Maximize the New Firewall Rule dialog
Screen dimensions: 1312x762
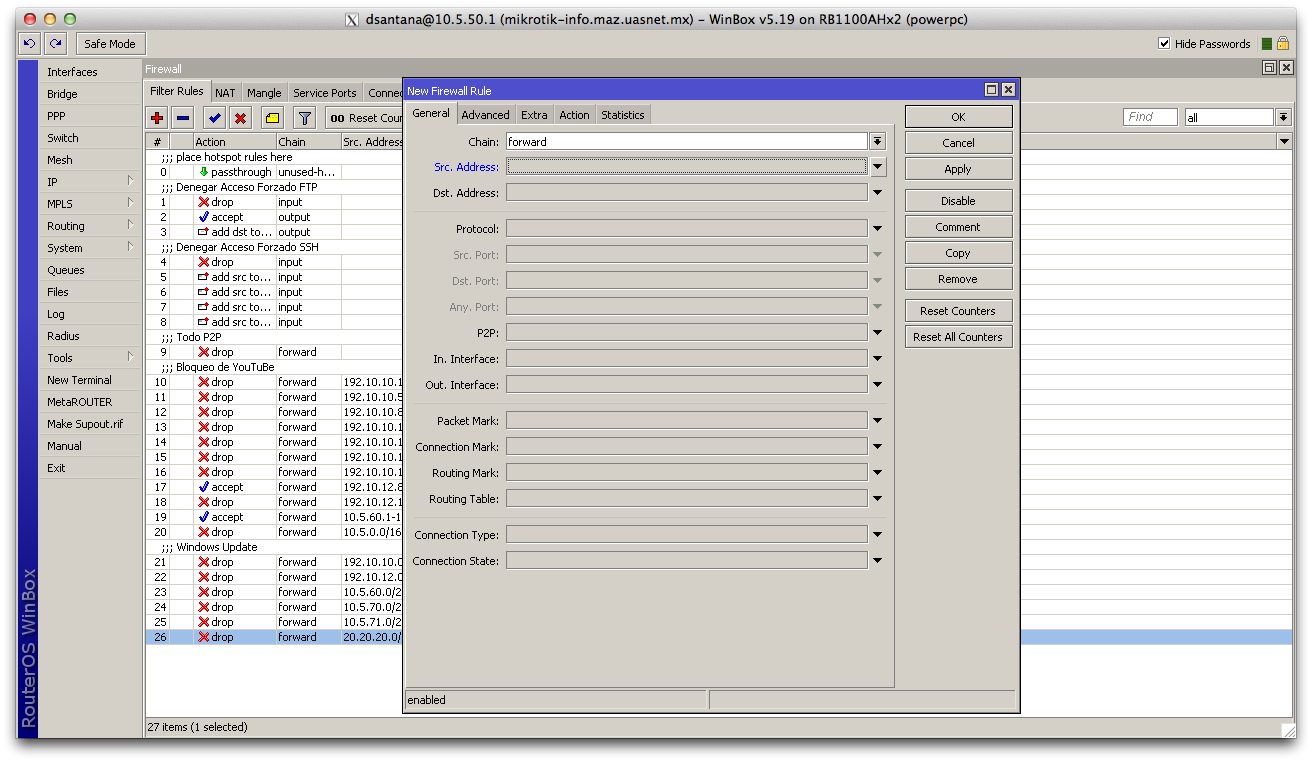[991, 90]
